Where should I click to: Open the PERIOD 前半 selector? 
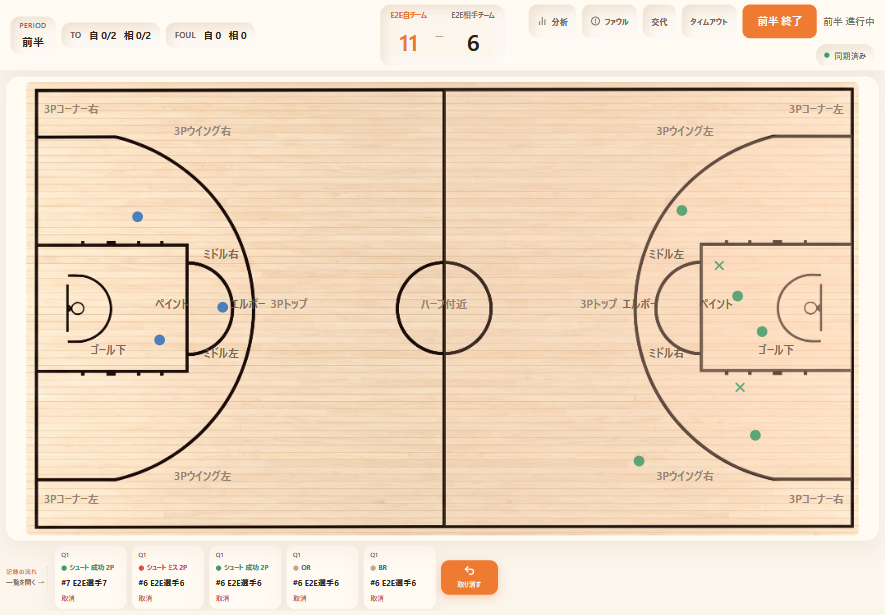[33, 35]
